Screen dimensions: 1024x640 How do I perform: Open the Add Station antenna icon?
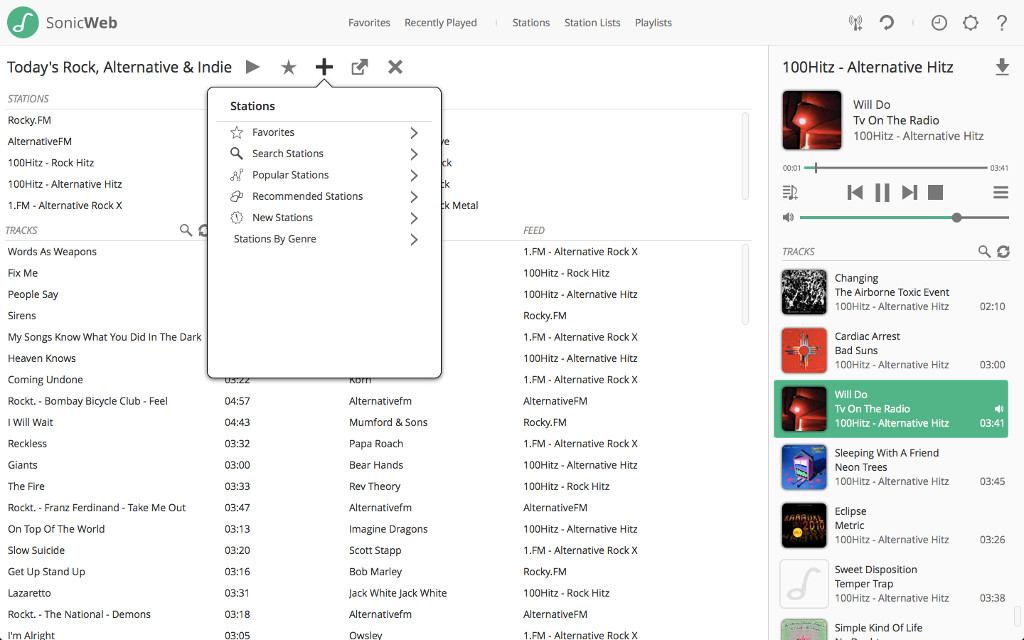(855, 22)
